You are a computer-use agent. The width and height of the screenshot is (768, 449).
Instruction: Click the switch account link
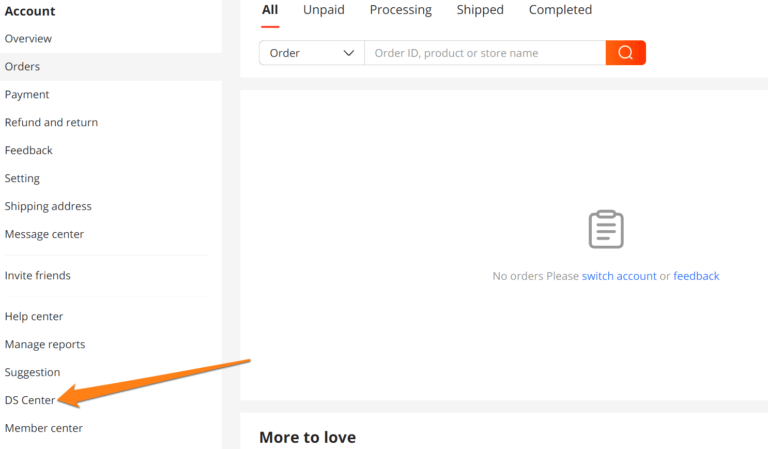click(619, 276)
